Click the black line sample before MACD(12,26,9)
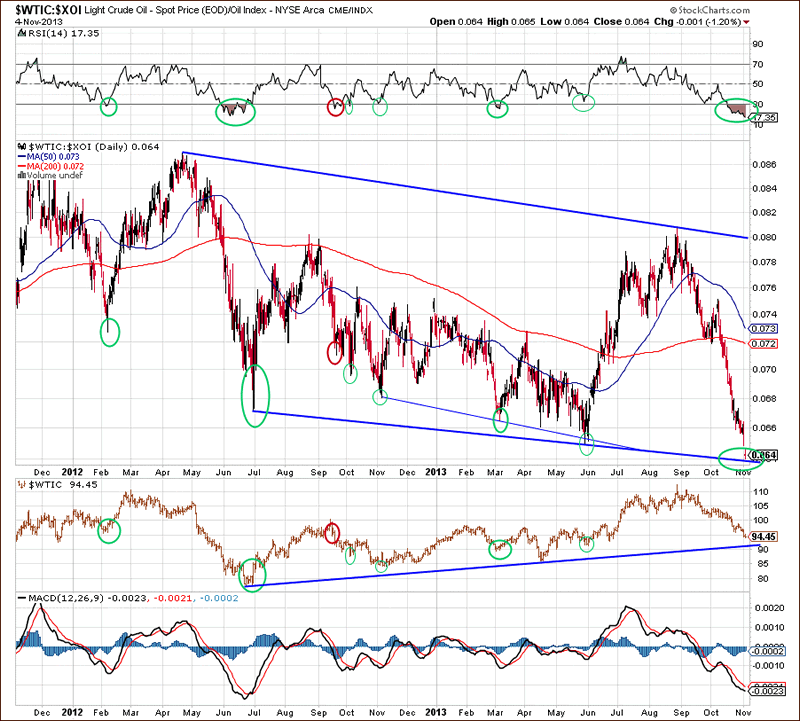This screenshot has height=721, width=800. (21, 598)
